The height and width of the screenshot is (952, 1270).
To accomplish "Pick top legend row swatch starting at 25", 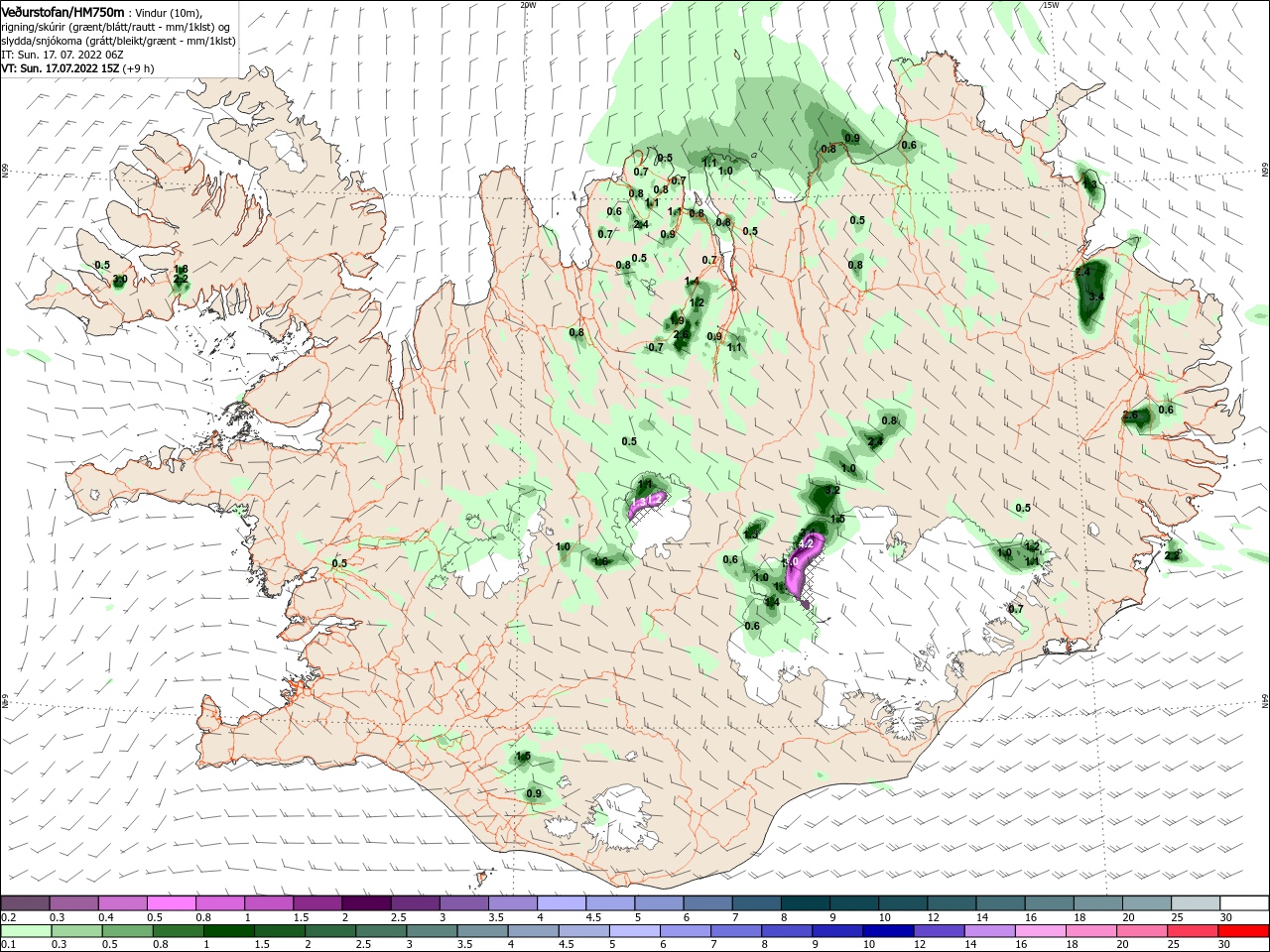I will (1196, 903).
